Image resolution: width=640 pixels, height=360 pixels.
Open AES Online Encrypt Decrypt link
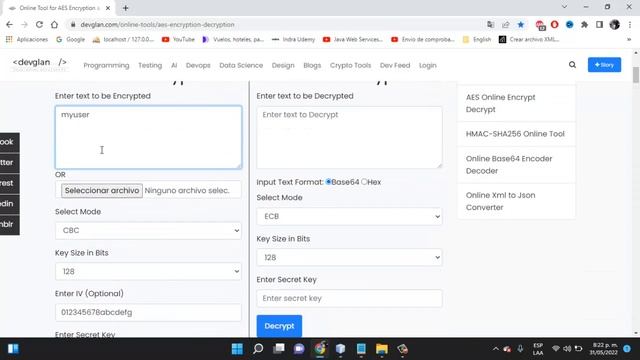click(500, 103)
